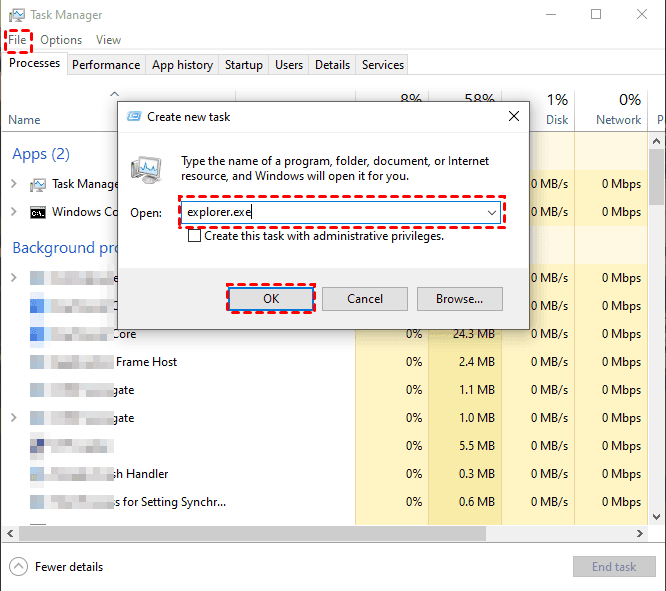Click the vertical scrollbar down arrow
666x591 pixels.
pyautogui.click(x=657, y=517)
